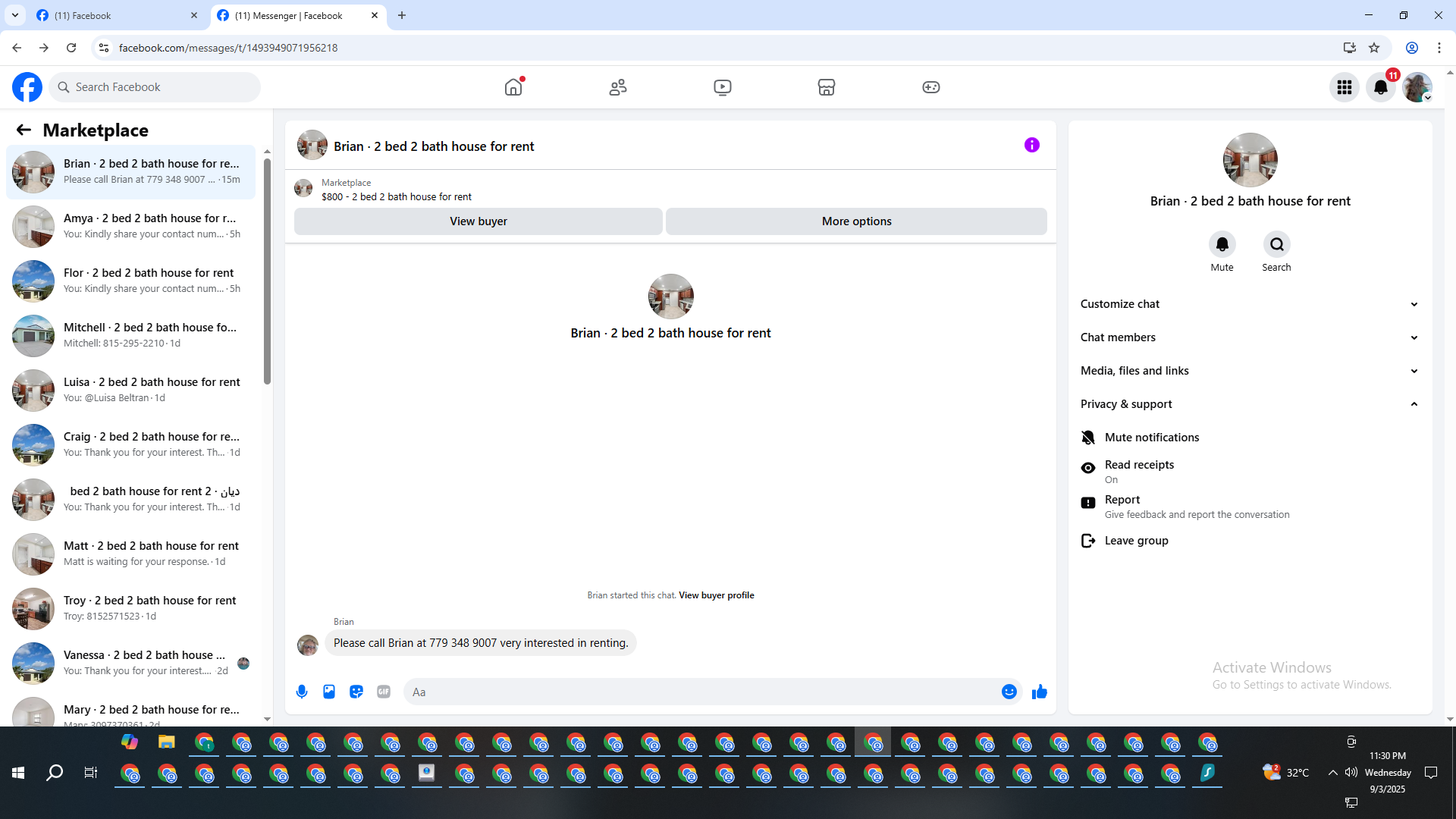Open Brian's avatar in chat header

tap(312, 145)
